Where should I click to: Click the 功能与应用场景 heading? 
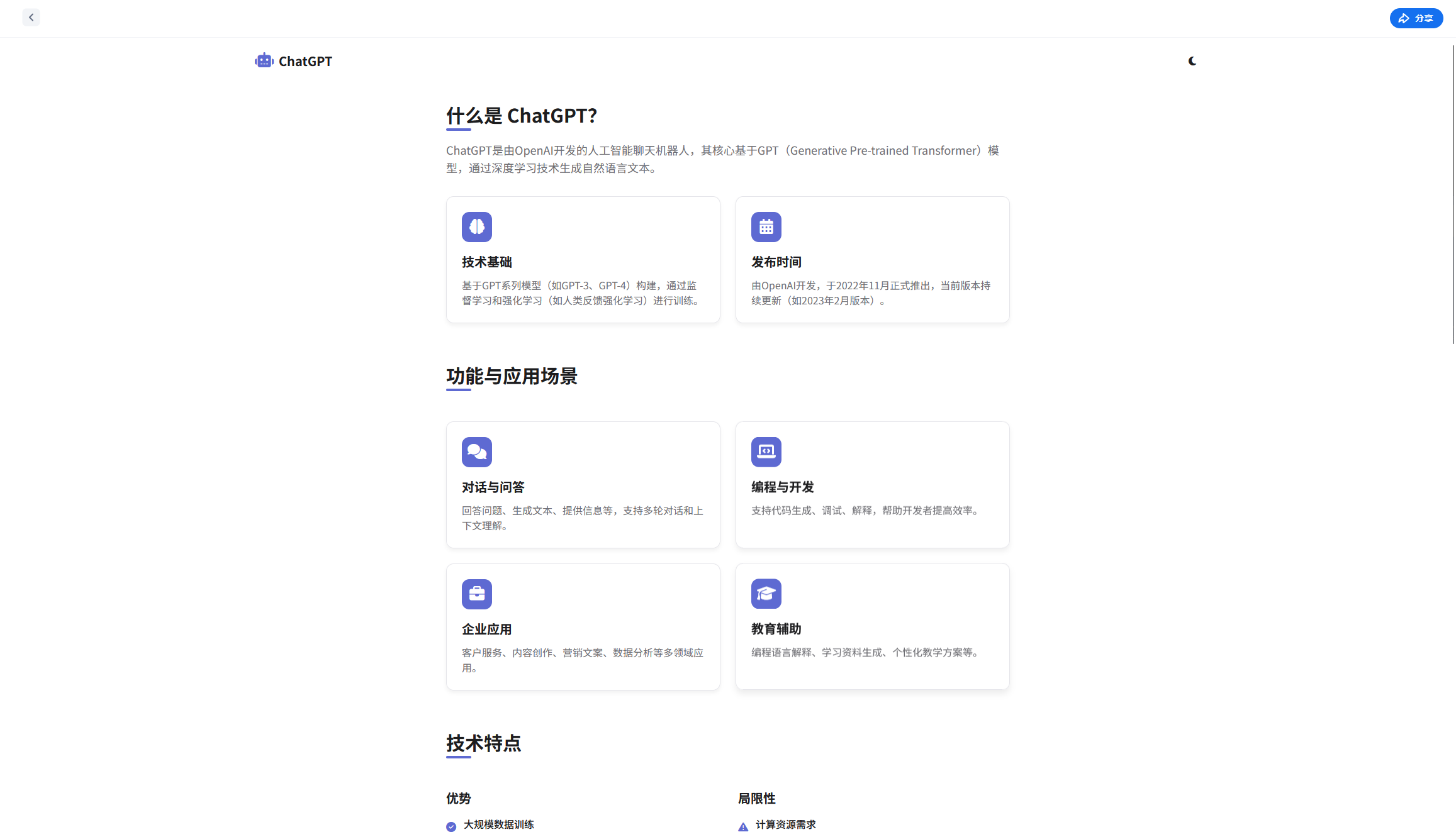coord(512,376)
